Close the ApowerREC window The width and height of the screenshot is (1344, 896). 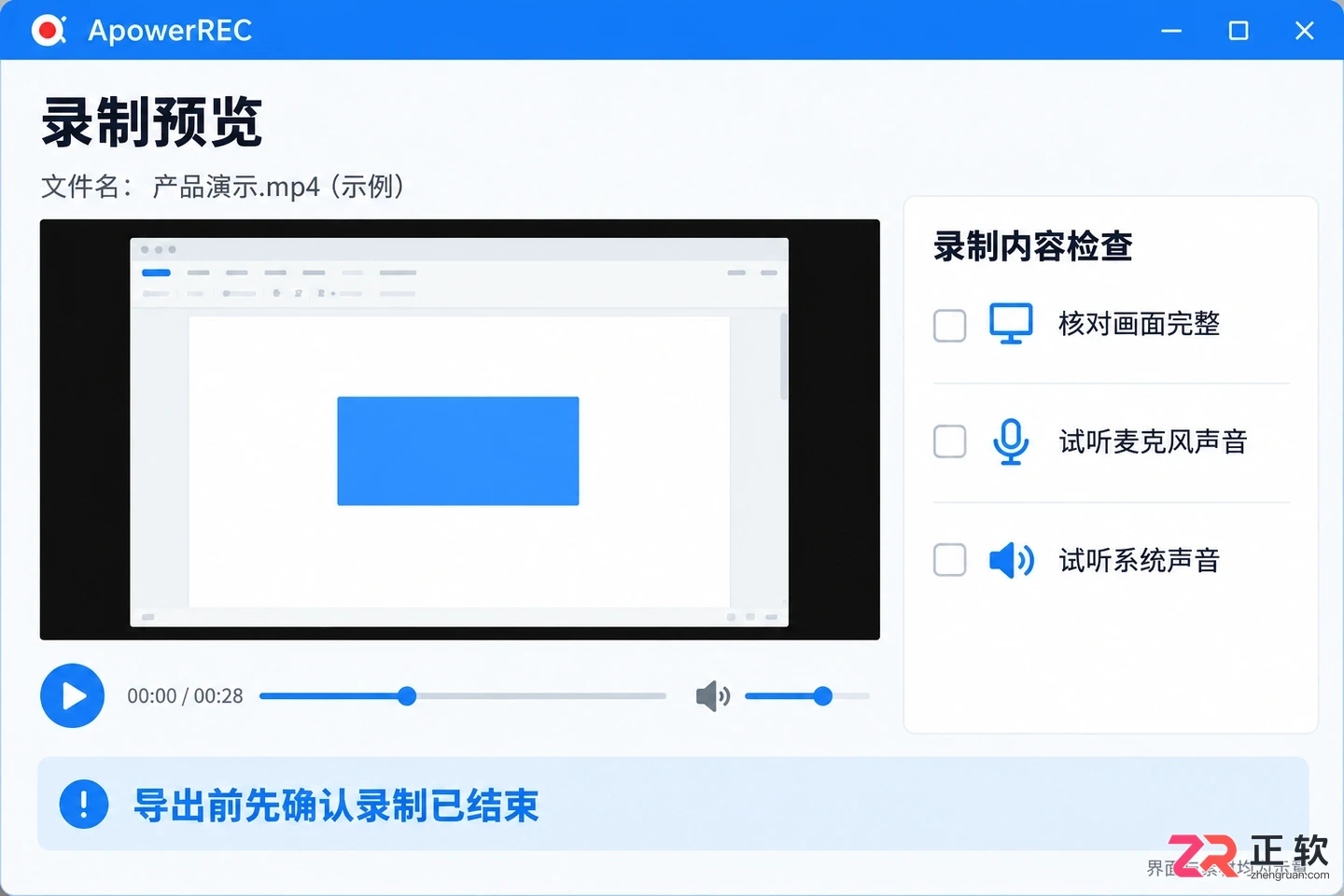1305,31
